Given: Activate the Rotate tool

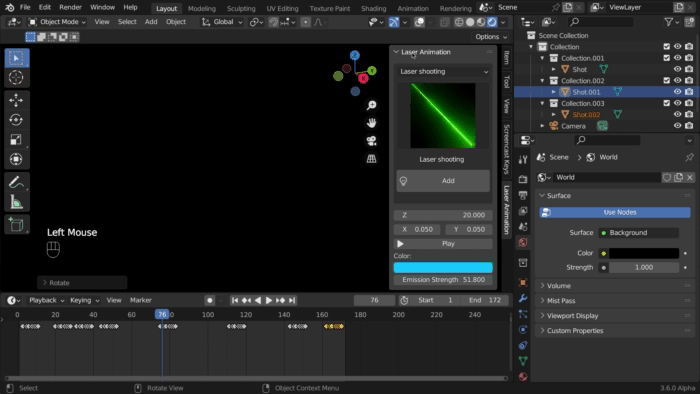Looking at the screenshot, I should pos(16,120).
